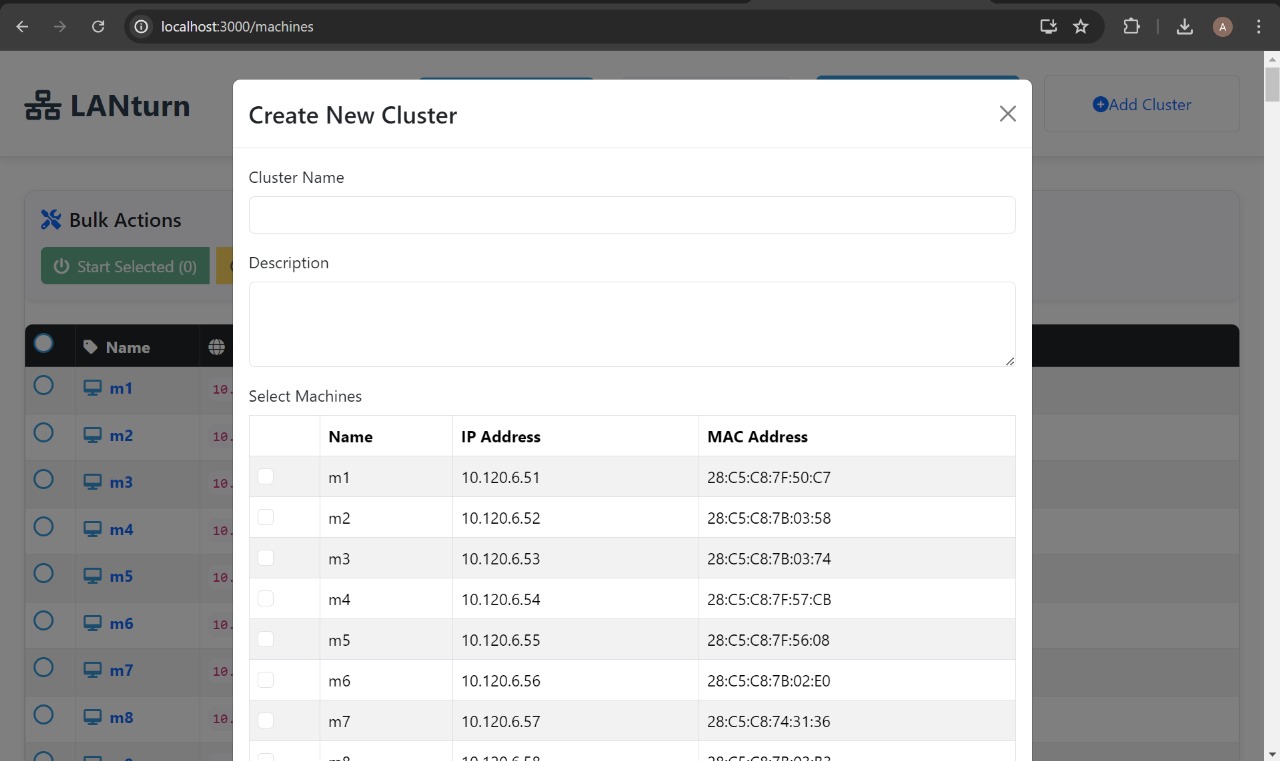The width and height of the screenshot is (1280, 761).
Task: Select the m6 row radio circle
Action: pyautogui.click(x=43, y=620)
